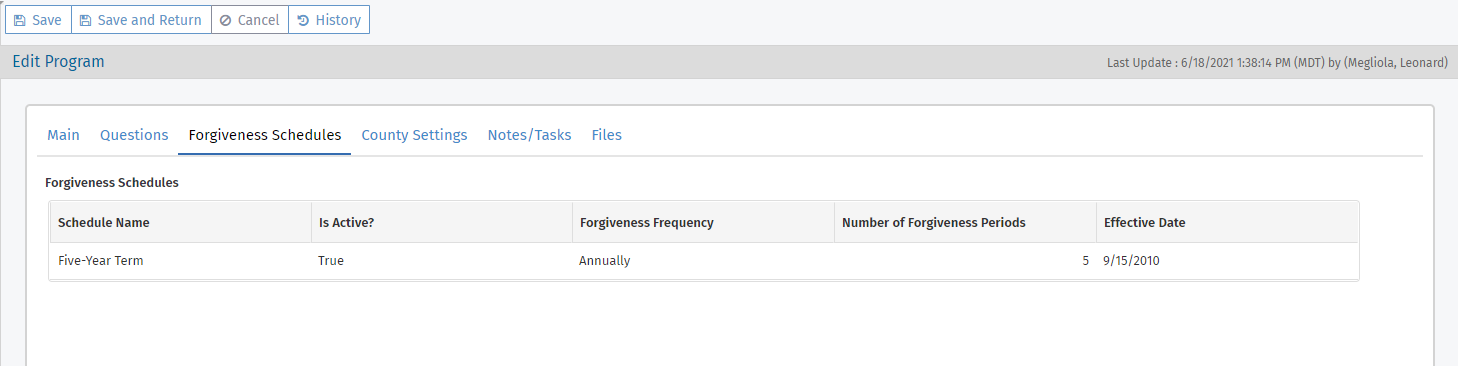Image resolution: width=1458 pixels, height=366 pixels.
Task: Sort by Schedule Name column header
Action: 180,222
